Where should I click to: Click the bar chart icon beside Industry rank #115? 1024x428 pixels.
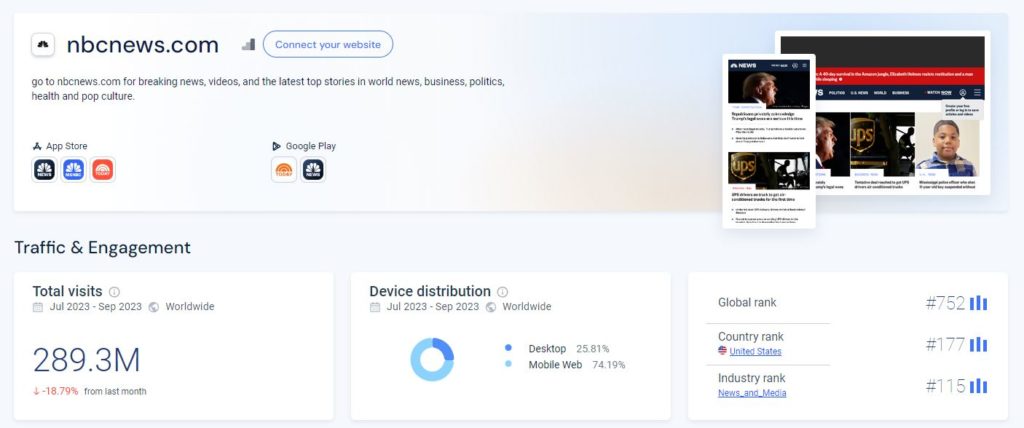(978, 386)
